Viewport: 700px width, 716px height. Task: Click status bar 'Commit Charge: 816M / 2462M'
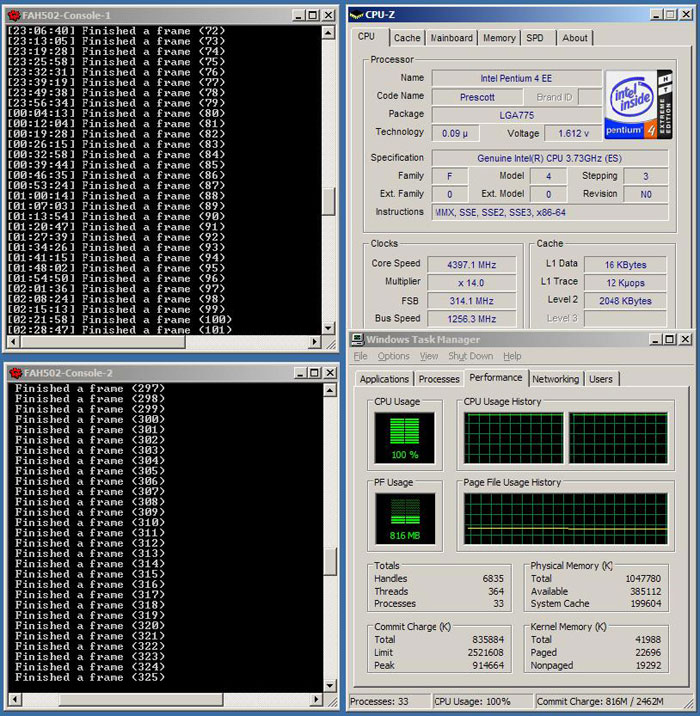pos(600,701)
